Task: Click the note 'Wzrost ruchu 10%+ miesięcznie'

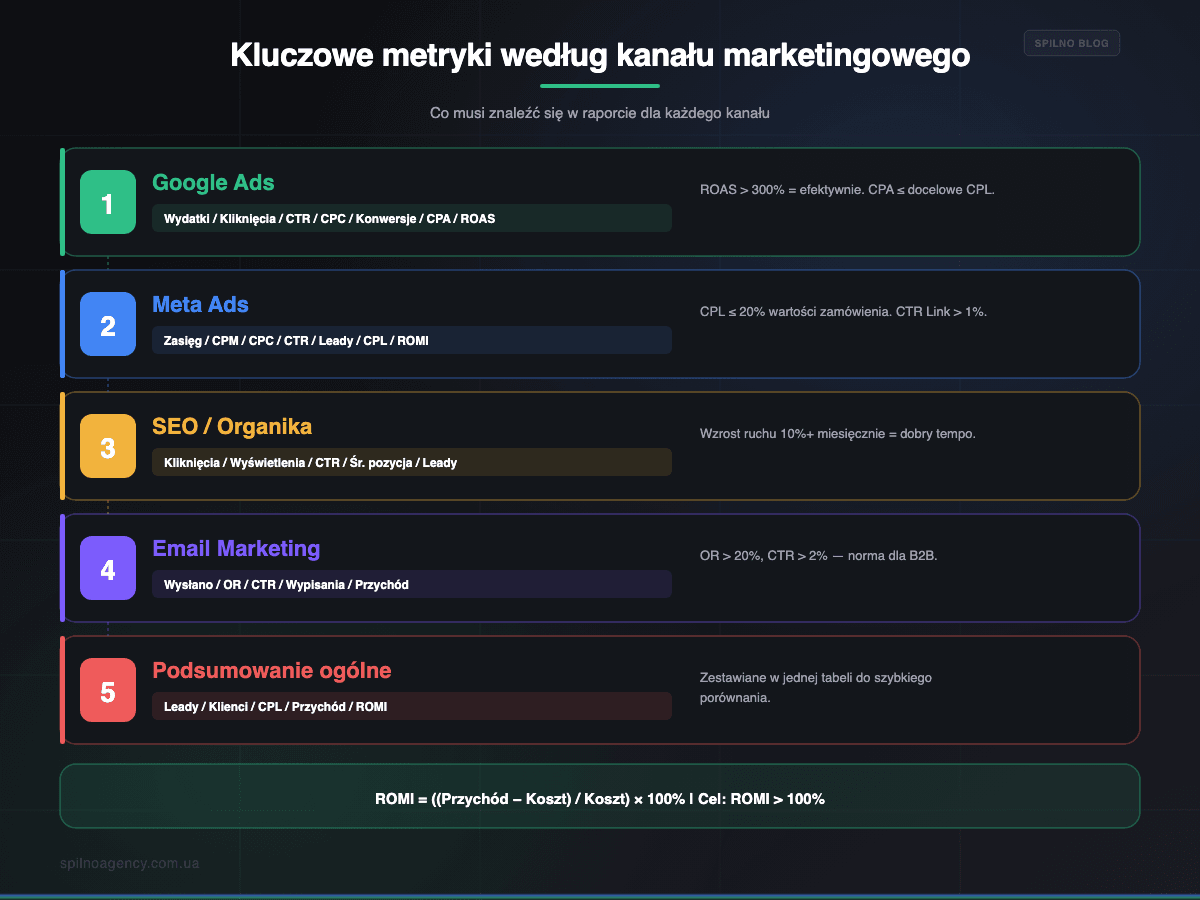Action: [x=837, y=433]
